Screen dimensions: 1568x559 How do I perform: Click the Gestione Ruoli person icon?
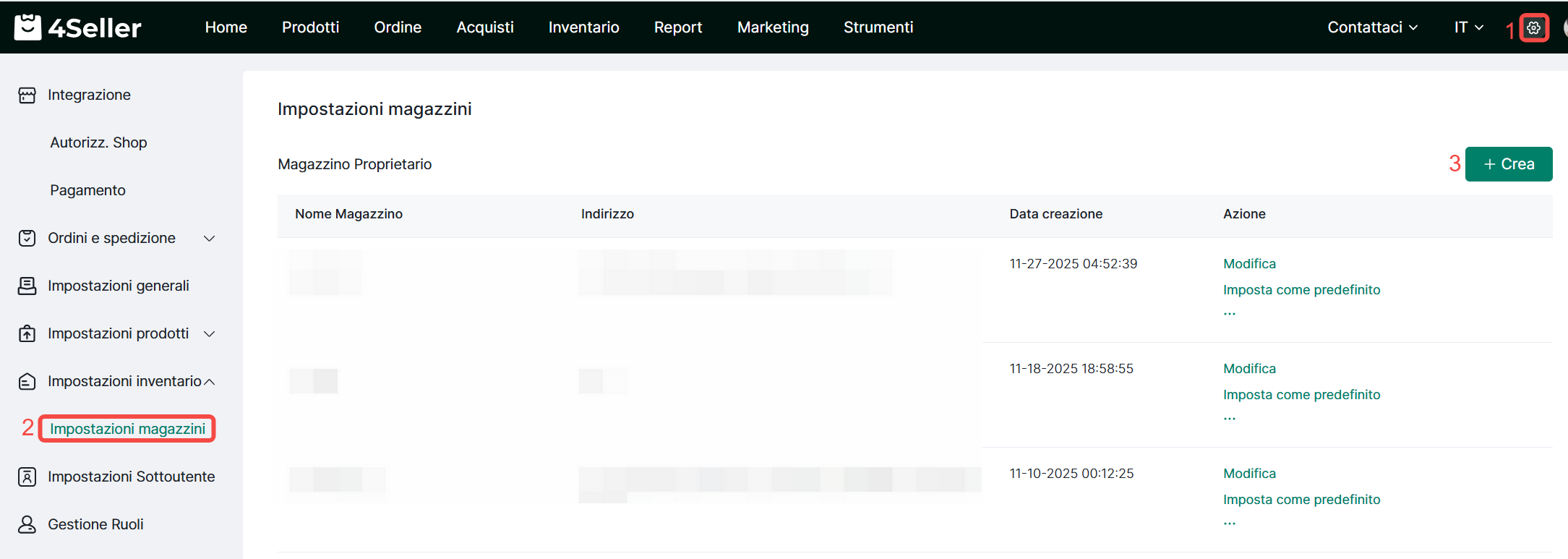27,525
